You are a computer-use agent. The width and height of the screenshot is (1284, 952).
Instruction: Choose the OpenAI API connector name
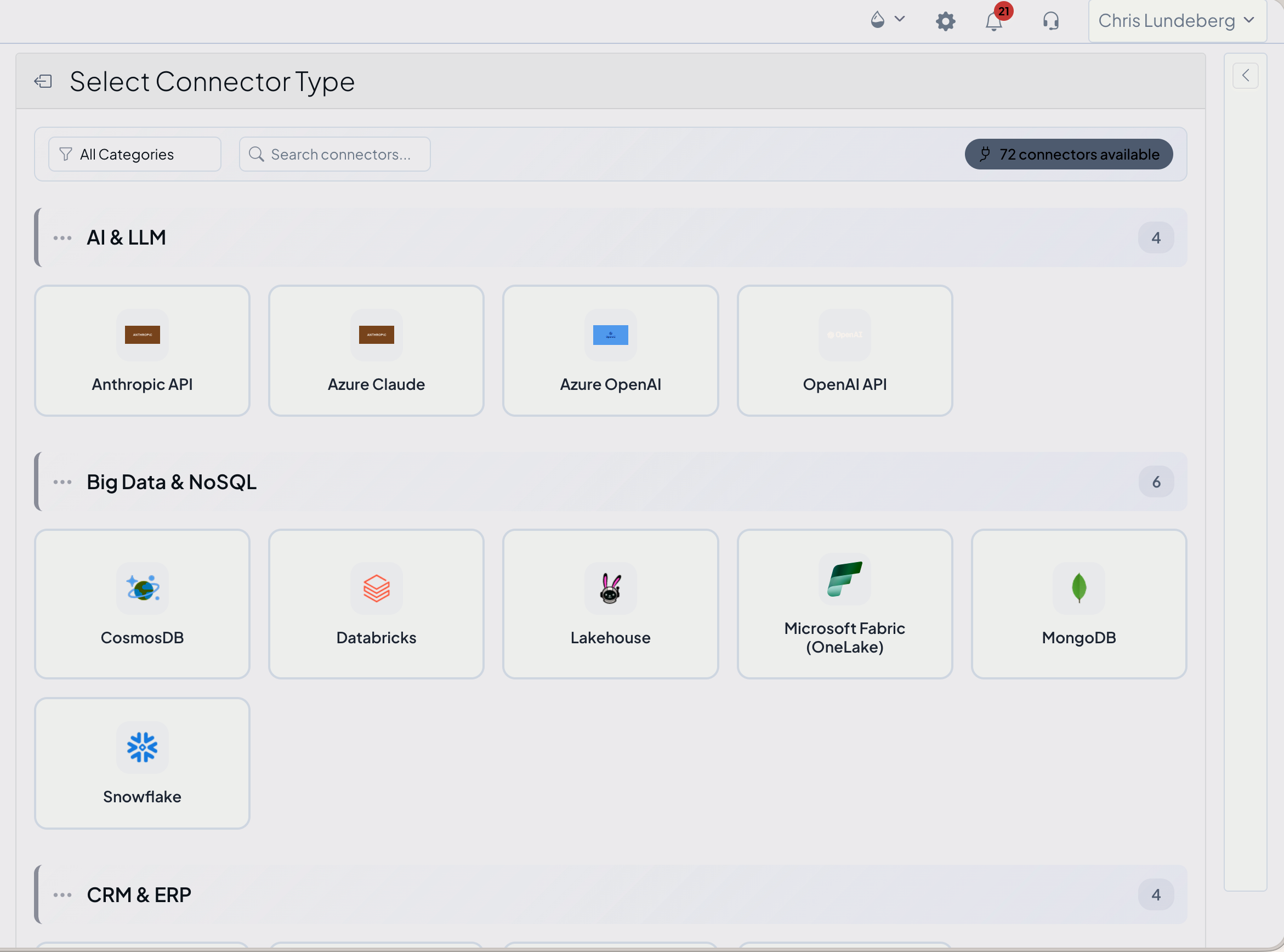[x=844, y=384]
